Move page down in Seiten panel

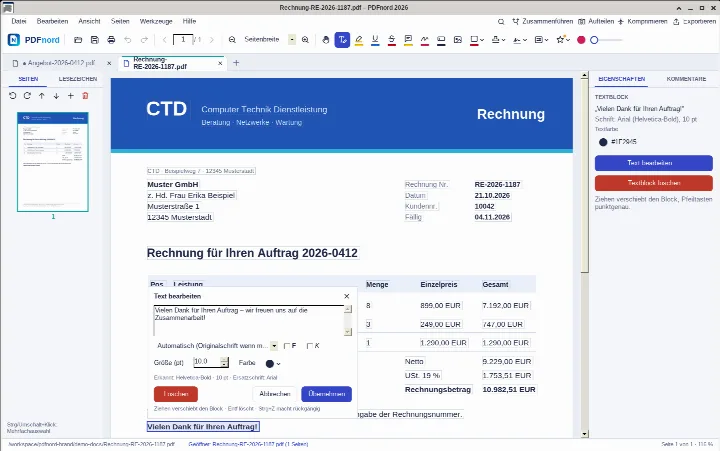(56, 96)
